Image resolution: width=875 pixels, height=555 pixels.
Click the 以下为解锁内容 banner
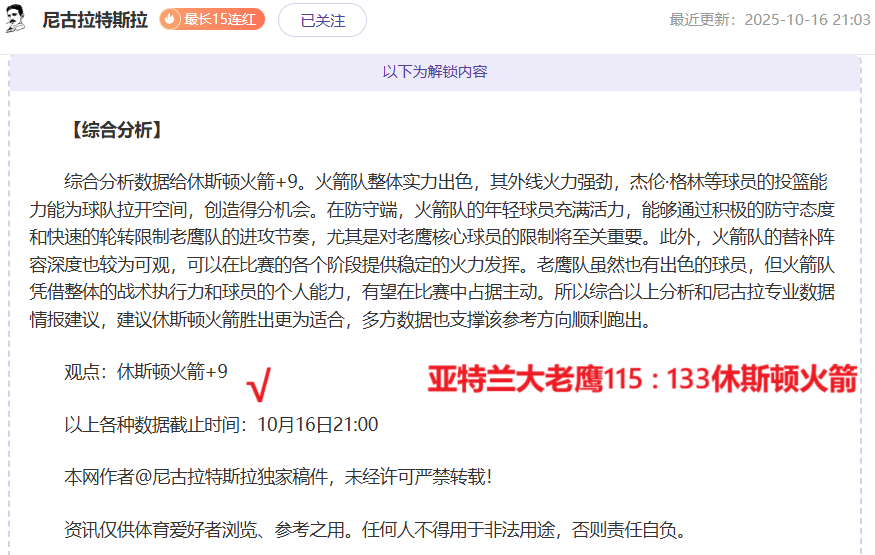[435, 72]
